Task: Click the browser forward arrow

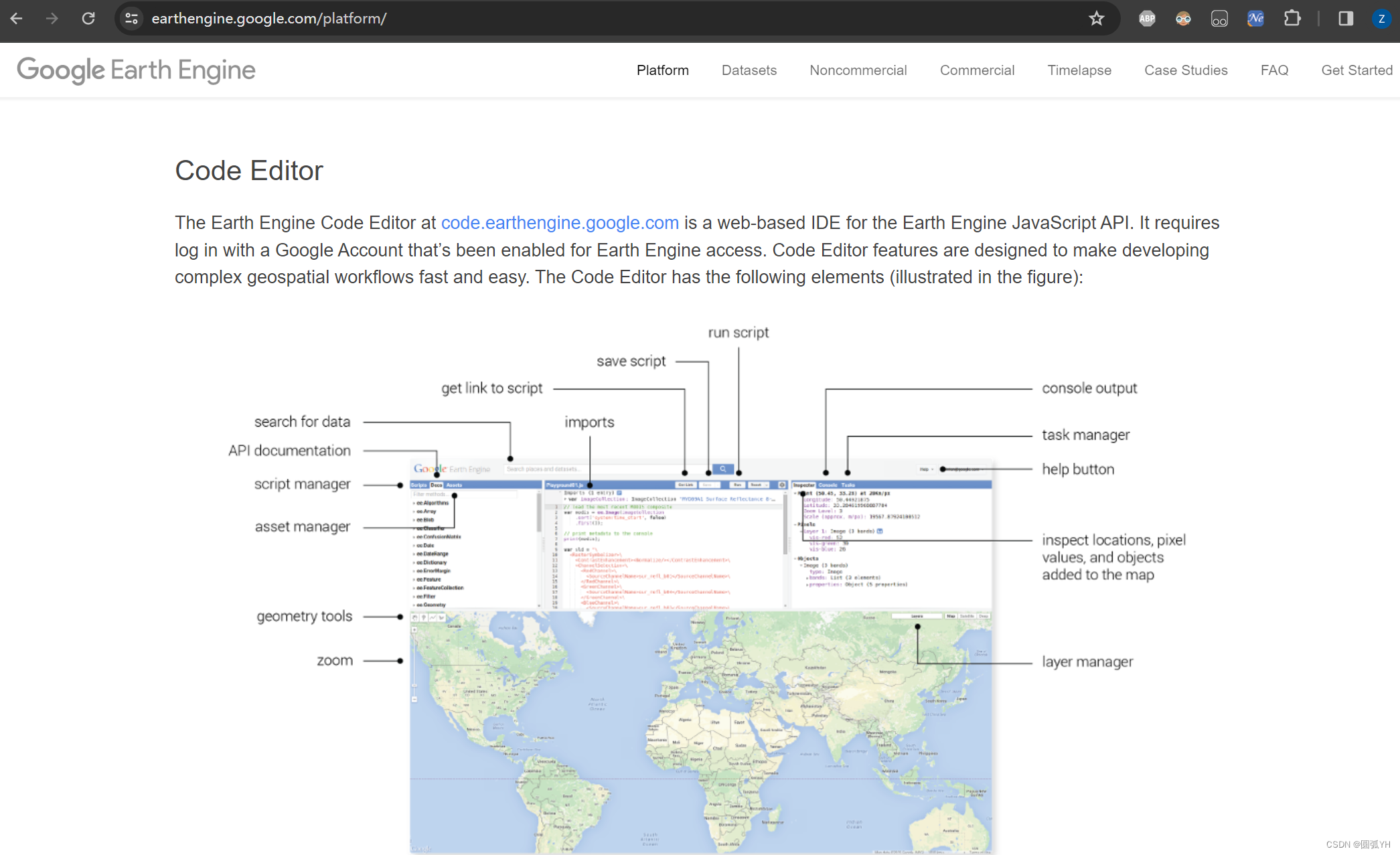Action: coord(52,19)
